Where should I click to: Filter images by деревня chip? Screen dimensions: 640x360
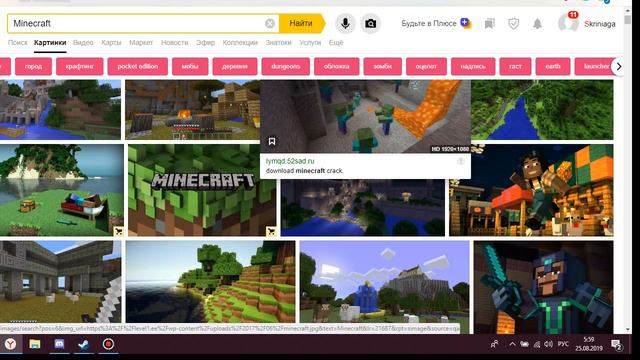(x=235, y=67)
